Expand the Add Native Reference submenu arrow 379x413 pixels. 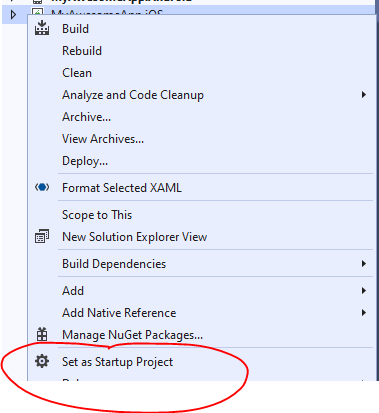364,313
